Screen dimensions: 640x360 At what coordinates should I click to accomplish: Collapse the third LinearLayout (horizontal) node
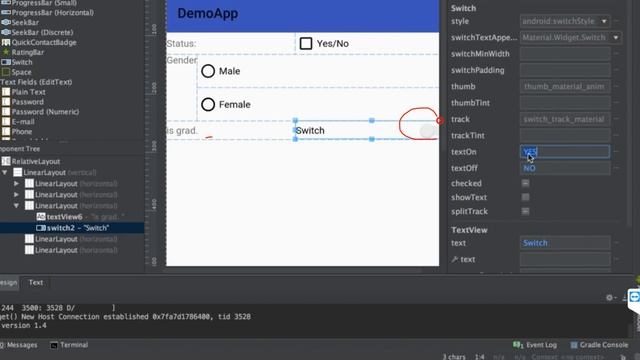point(16,206)
